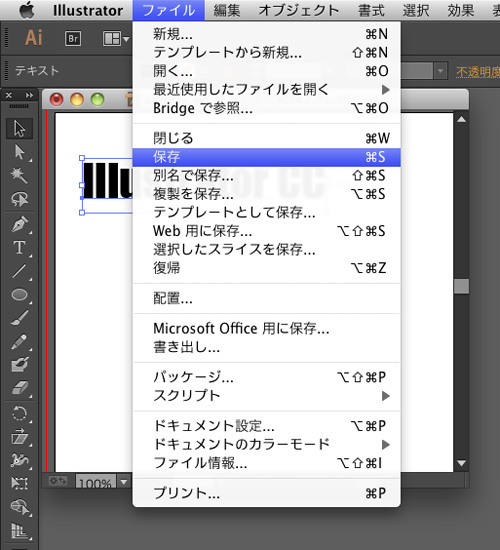Close the ファイル menu by clicking its title
The image size is (500, 550).
coord(169,11)
